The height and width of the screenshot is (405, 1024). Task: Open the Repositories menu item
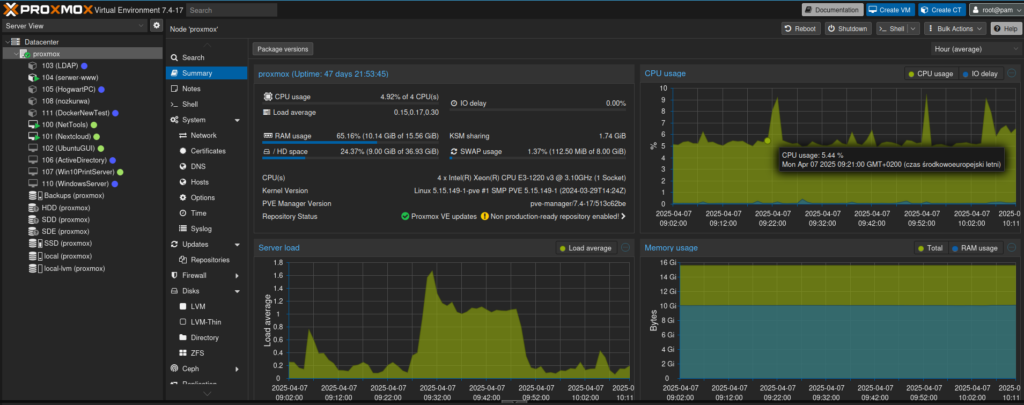coord(206,260)
